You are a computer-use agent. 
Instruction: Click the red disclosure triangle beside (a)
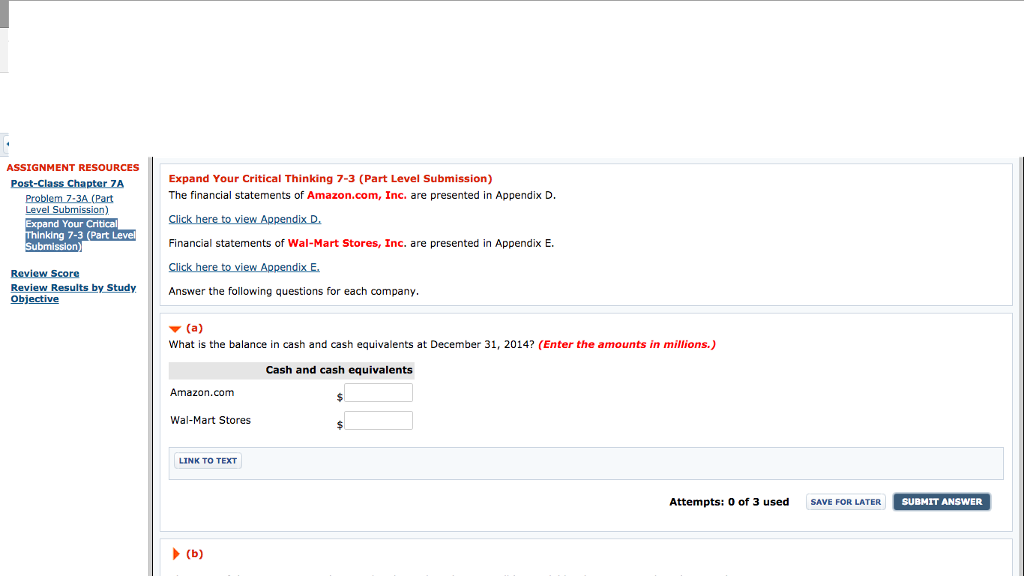(175, 327)
